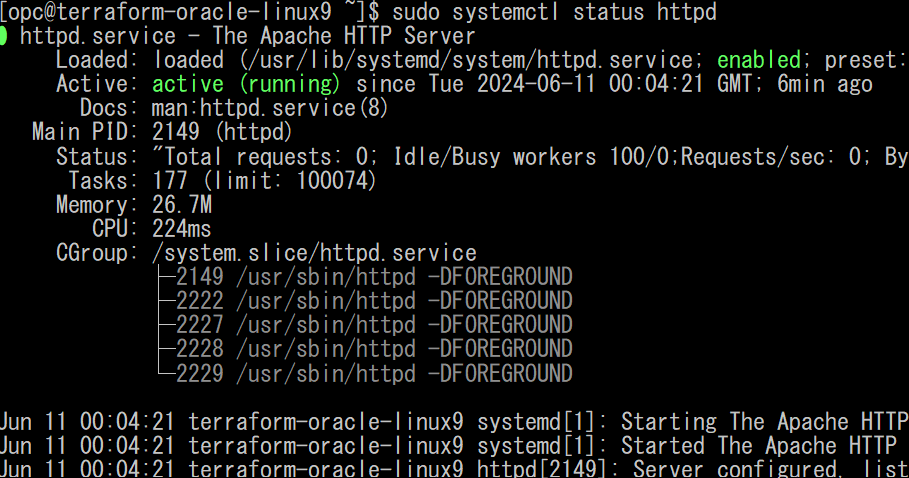Click the 'Loaded:' label
The width and height of the screenshot is (909, 478).
[97, 60]
